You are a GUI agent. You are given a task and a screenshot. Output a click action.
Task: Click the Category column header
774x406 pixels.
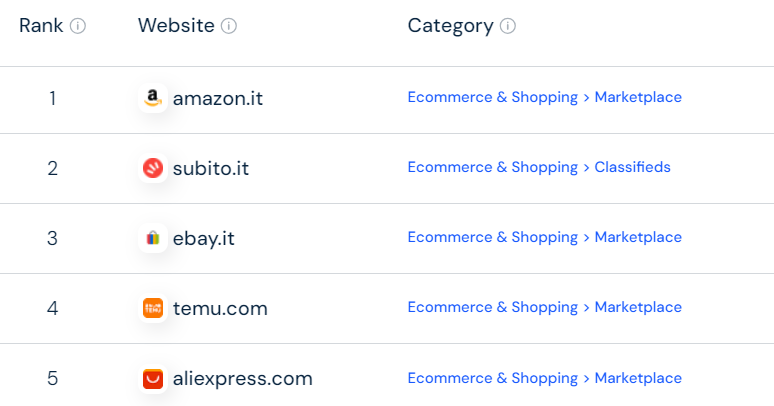450,26
